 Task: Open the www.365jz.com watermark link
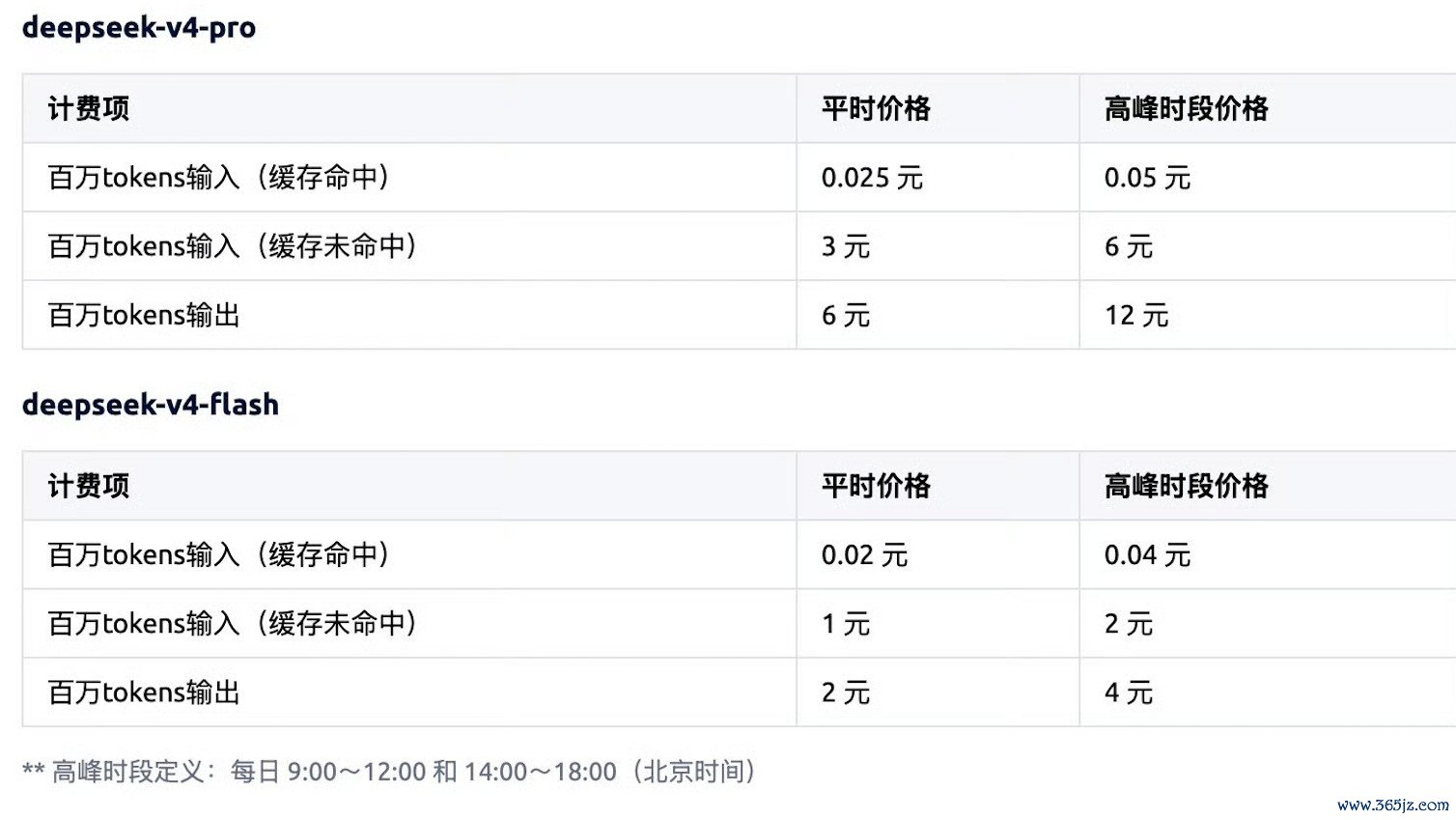click(1392, 805)
